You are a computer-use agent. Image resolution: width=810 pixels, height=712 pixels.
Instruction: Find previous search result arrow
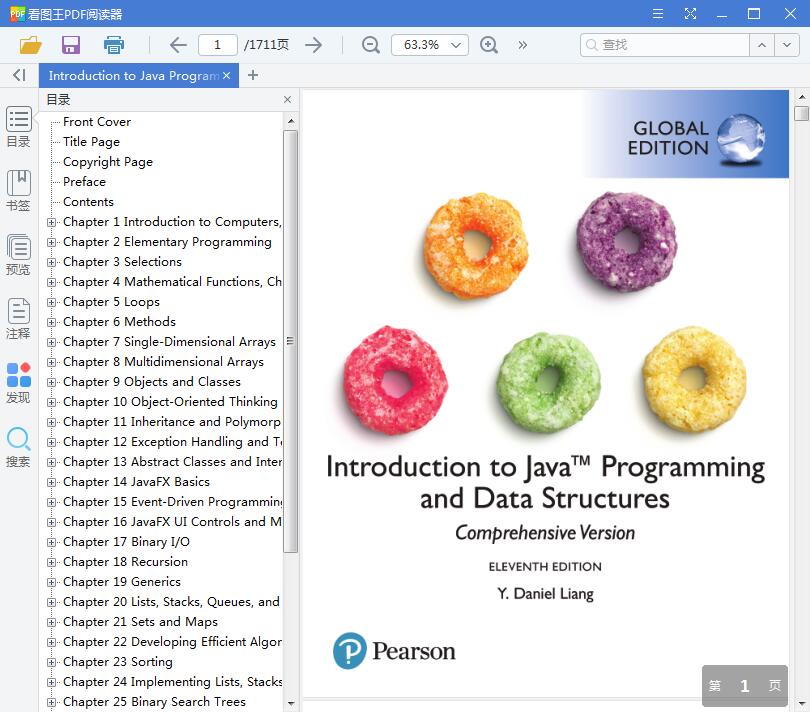pos(761,45)
